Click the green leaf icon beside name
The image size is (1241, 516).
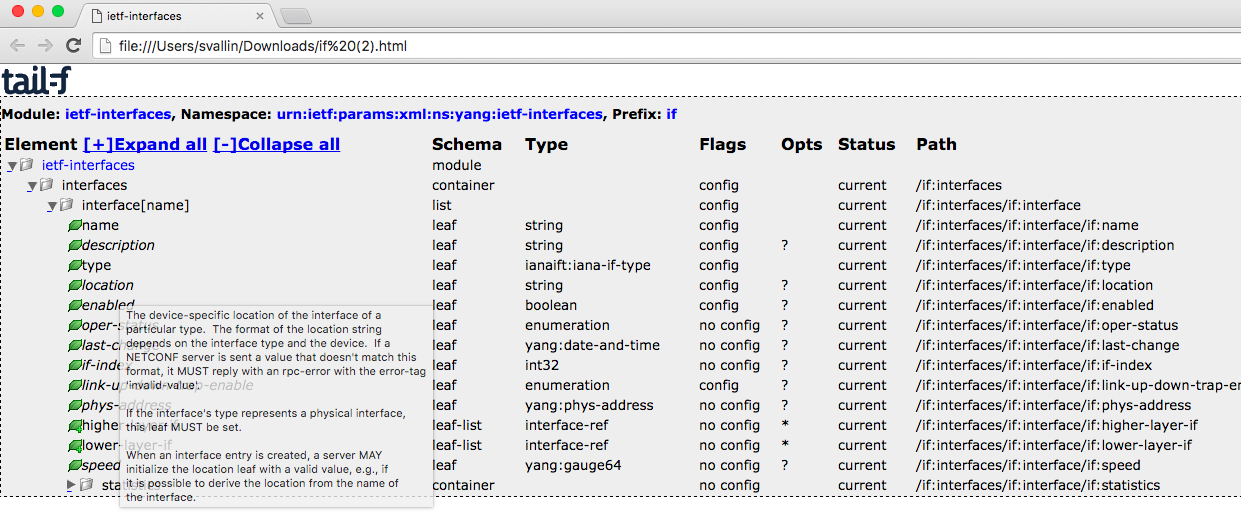(x=74, y=225)
